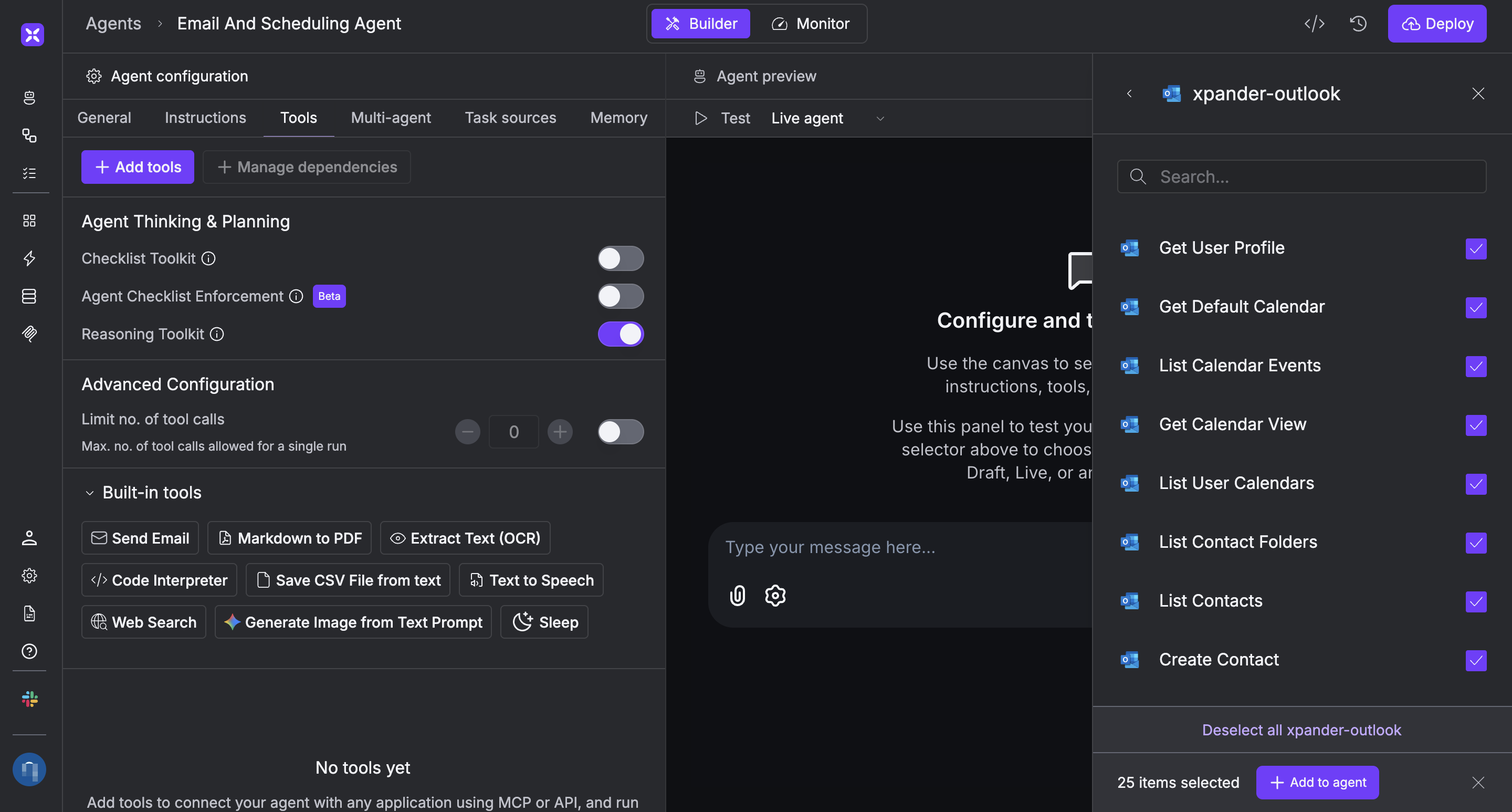Viewport: 1512px width, 812px height.
Task: Enable the Checklist Toolkit toggle
Action: point(621,258)
